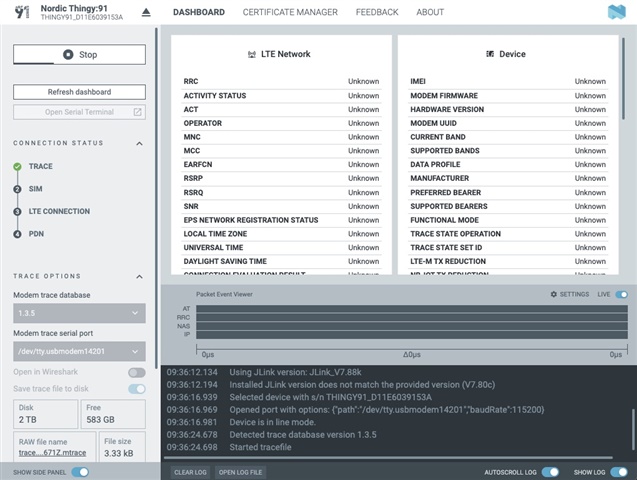The width and height of the screenshot is (637, 480).
Task: Click the RRC row in LTE Network
Action: pos(281,82)
